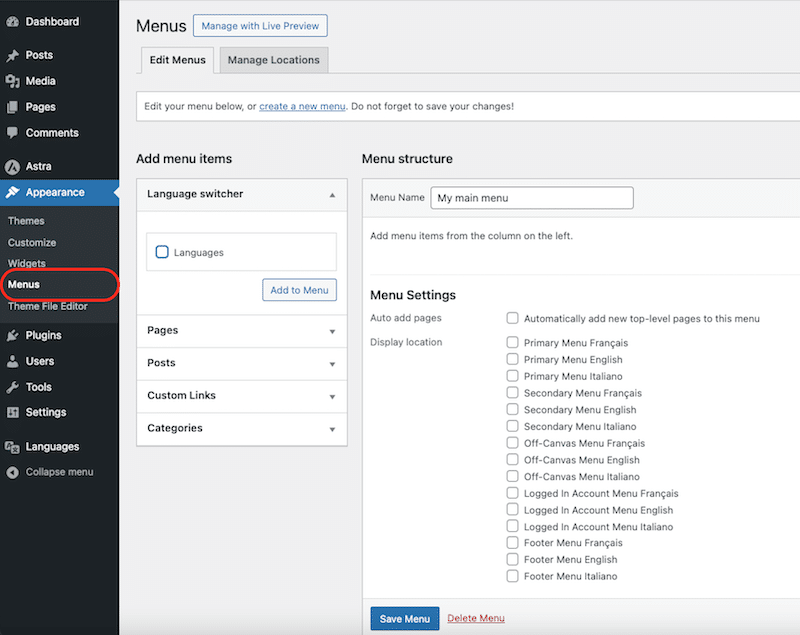800x635 pixels.
Task: Click the Astra logo icon
Action: pyautogui.click(x=13, y=167)
